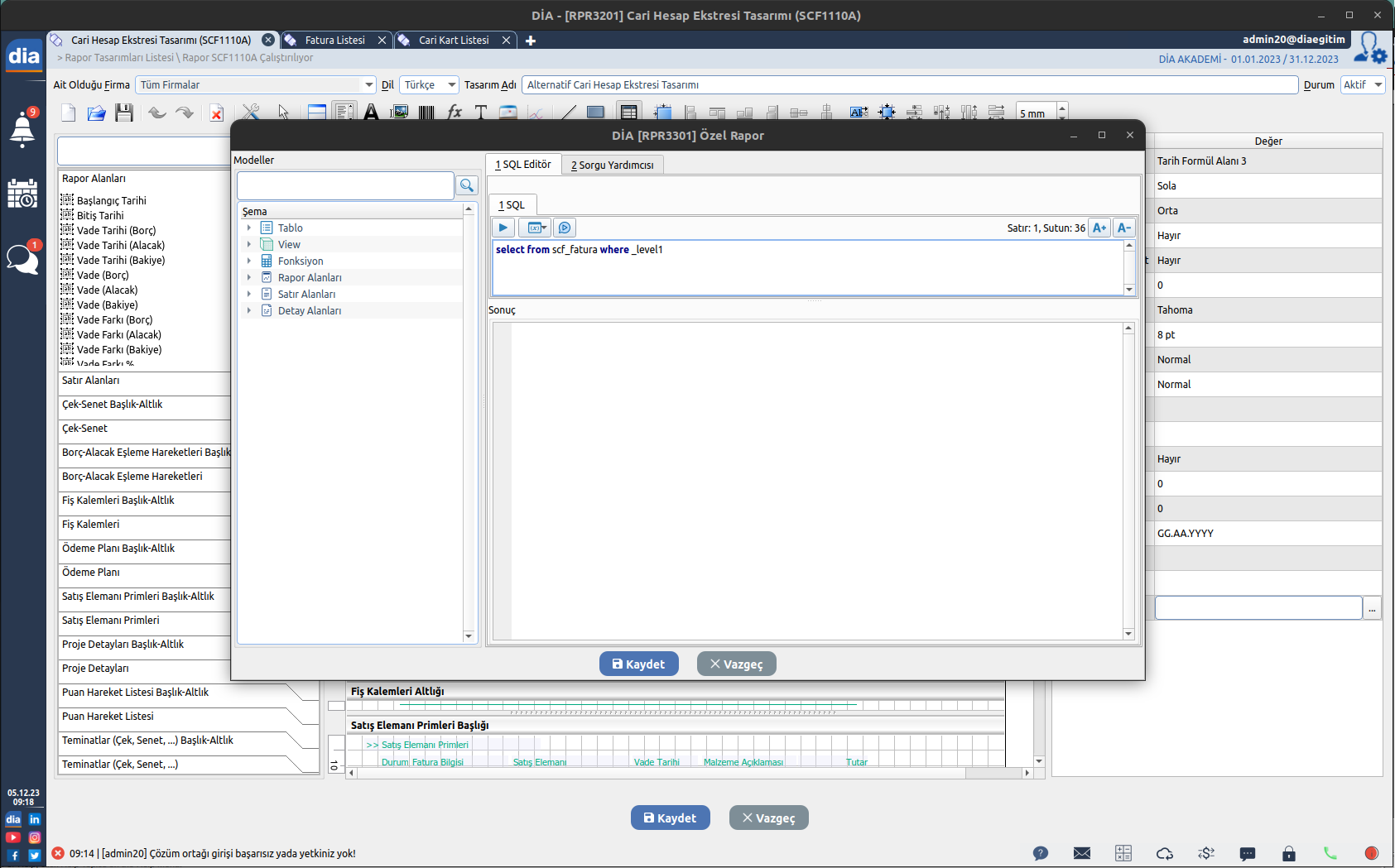Click Vazgeç in the Özel Rapor dialog
The width and height of the screenshot is (1395, 868).
tap(736, 664)
